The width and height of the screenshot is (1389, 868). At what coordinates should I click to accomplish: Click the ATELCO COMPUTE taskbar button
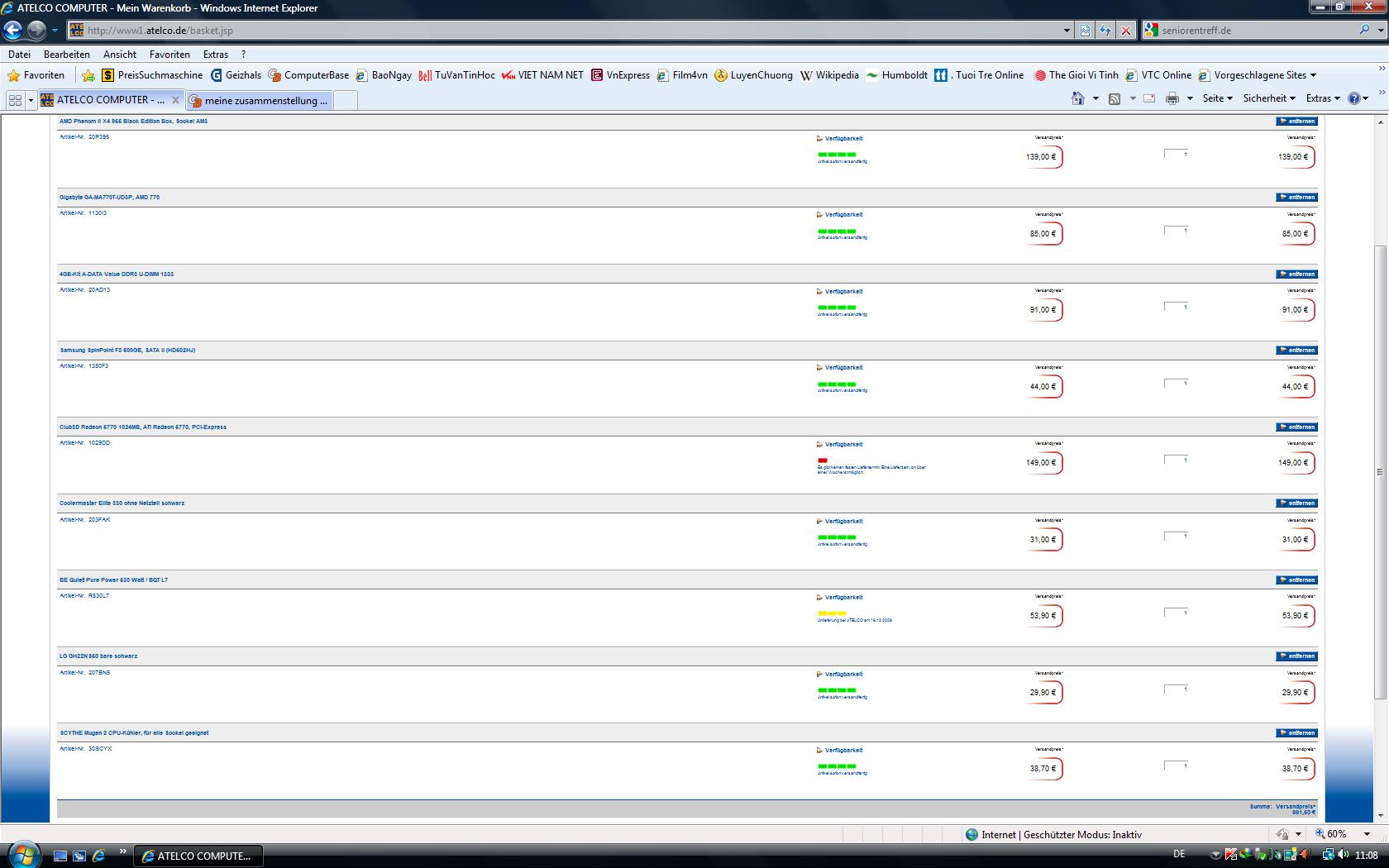point(198,856)
